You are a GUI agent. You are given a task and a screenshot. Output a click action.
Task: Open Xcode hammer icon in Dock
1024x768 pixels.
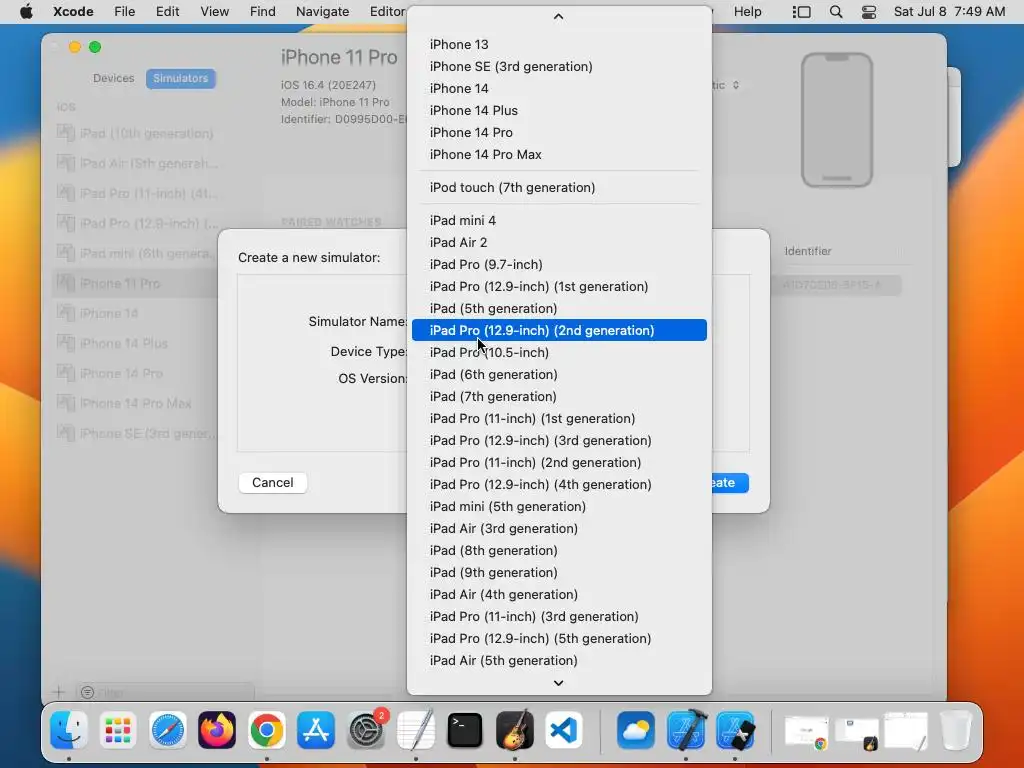686,730
